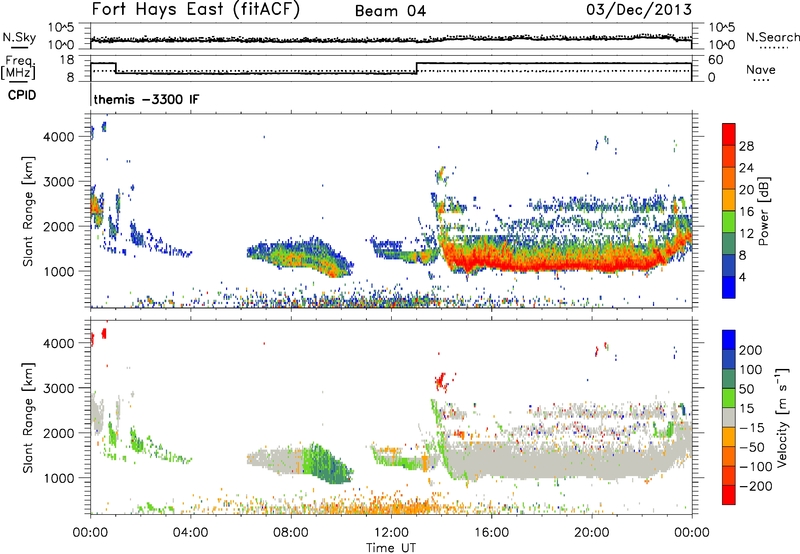This screenshot has width=800, height=554.
Task: Click the 'themis -3300 IF' text
Action: [146, 99]
